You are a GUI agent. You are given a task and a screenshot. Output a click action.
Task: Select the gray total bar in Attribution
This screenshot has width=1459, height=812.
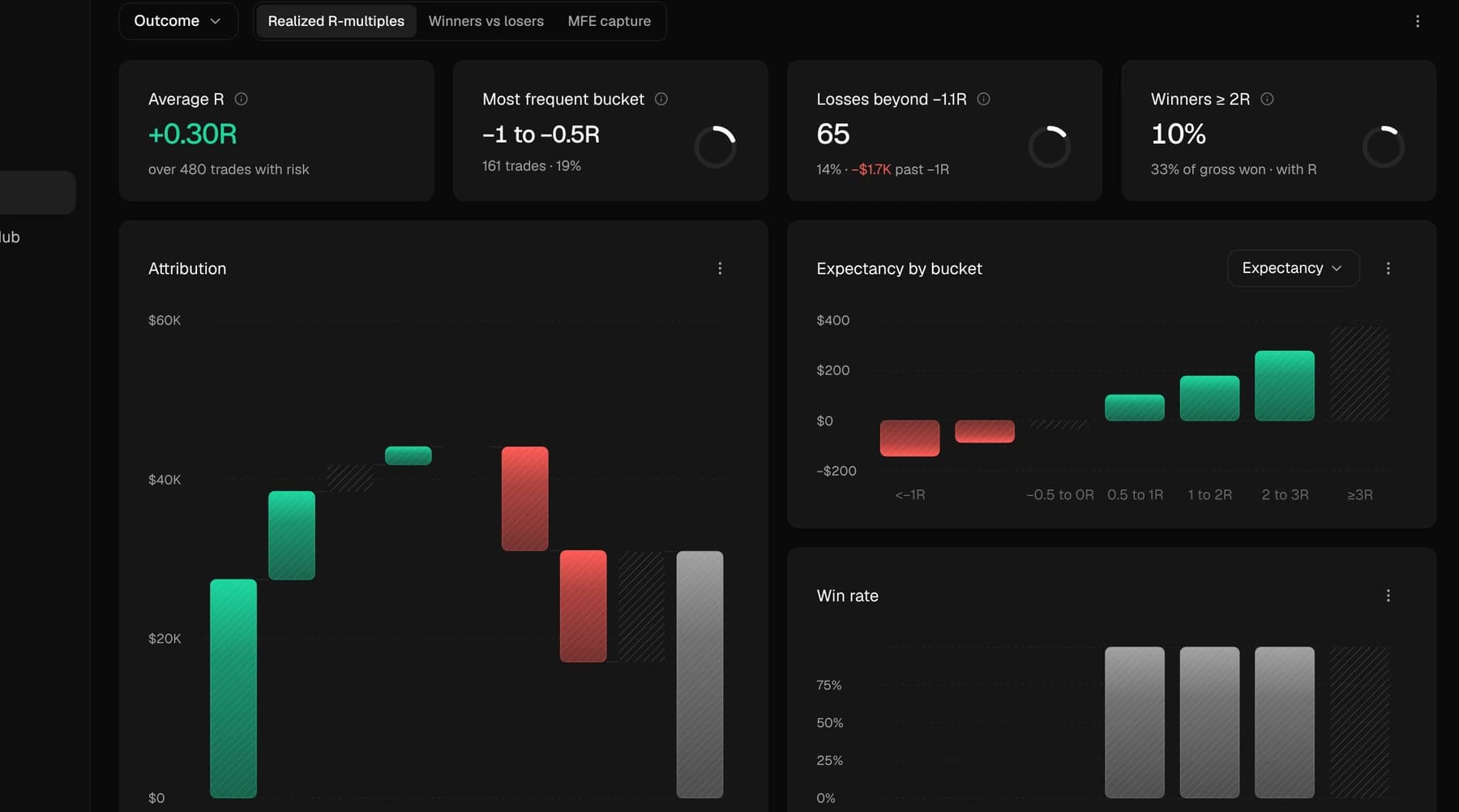click(x=700, y=674)
